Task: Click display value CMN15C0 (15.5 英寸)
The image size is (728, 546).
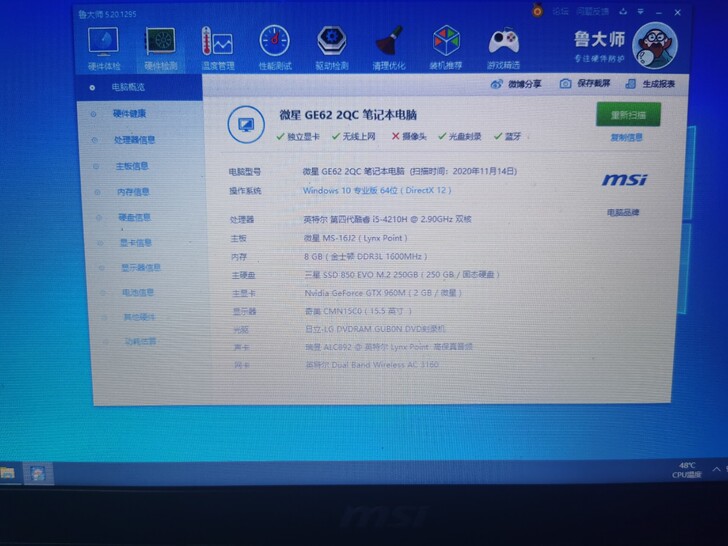Action: tap(358, 311)
